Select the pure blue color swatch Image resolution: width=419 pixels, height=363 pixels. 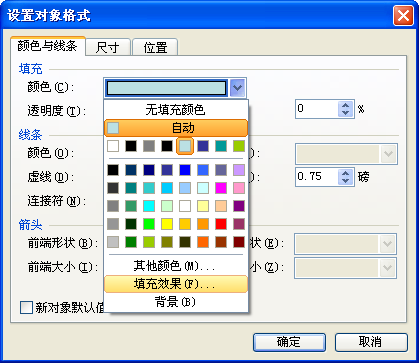(x=185, y=170)
